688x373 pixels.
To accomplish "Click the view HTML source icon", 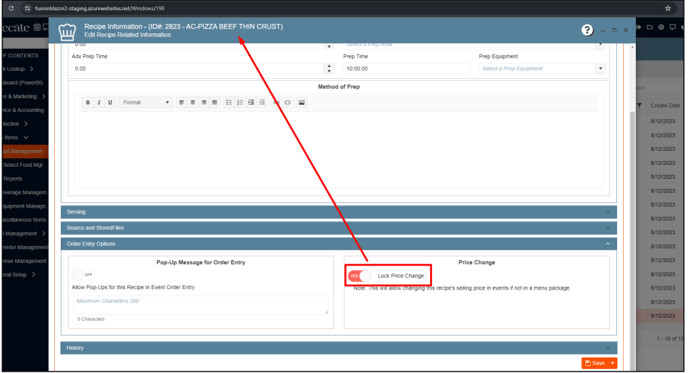I will pyautogui.click(x=287, y=102).
